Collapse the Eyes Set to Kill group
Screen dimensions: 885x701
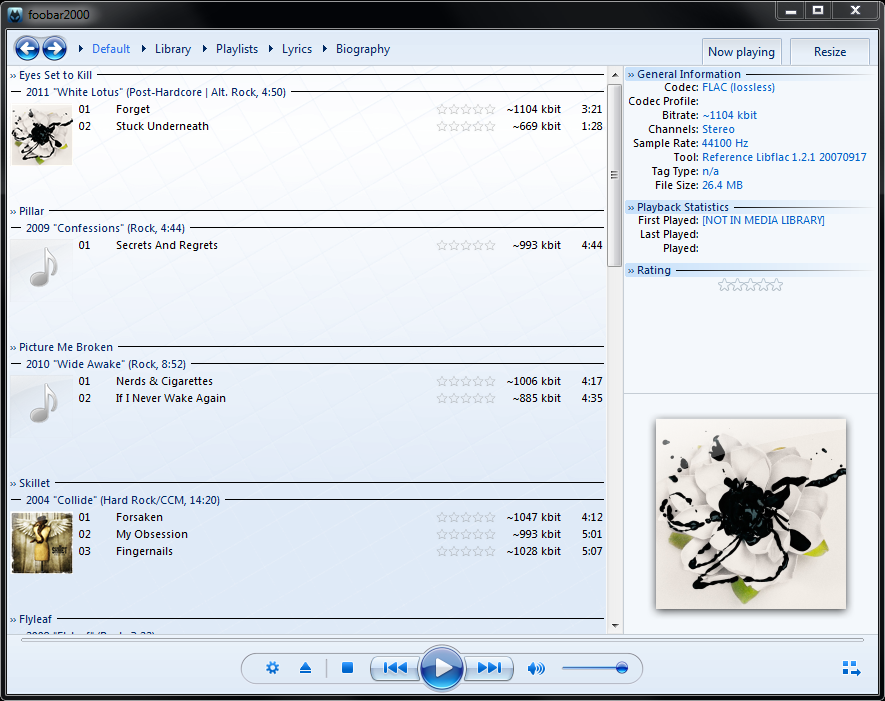[x=14, y=76]
